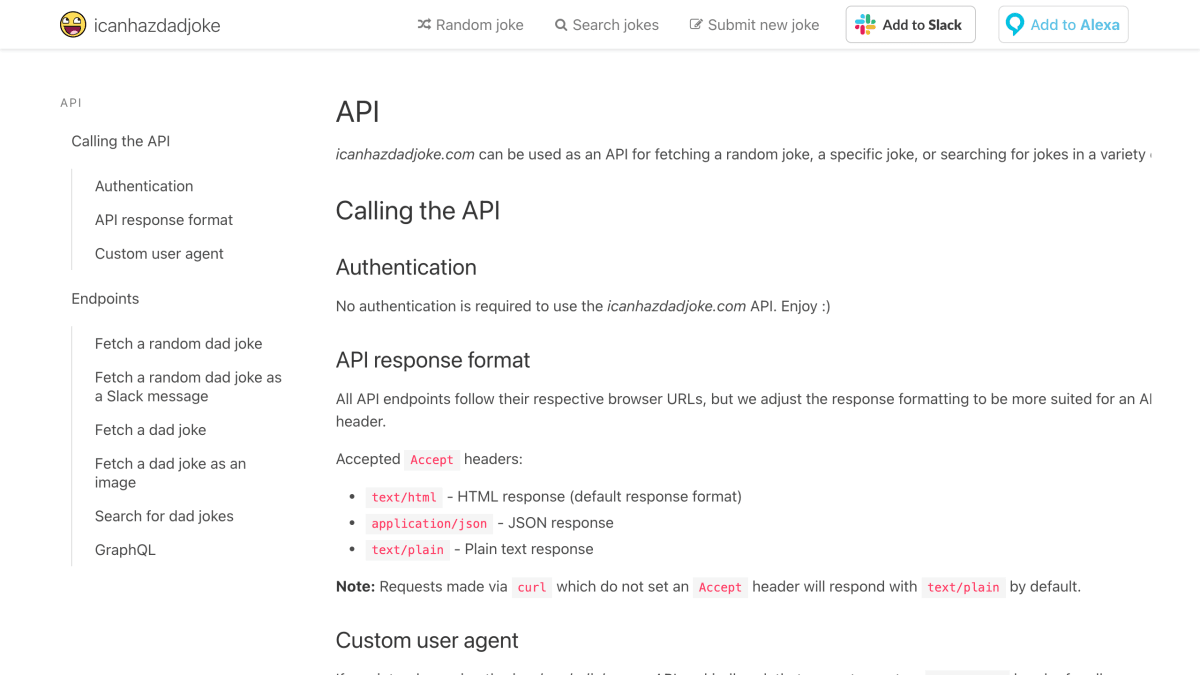The height and width of the screenshot is (675, 1200).
Task: Open Fetch a random dad joke as Slack message
Action: (188, 387)
